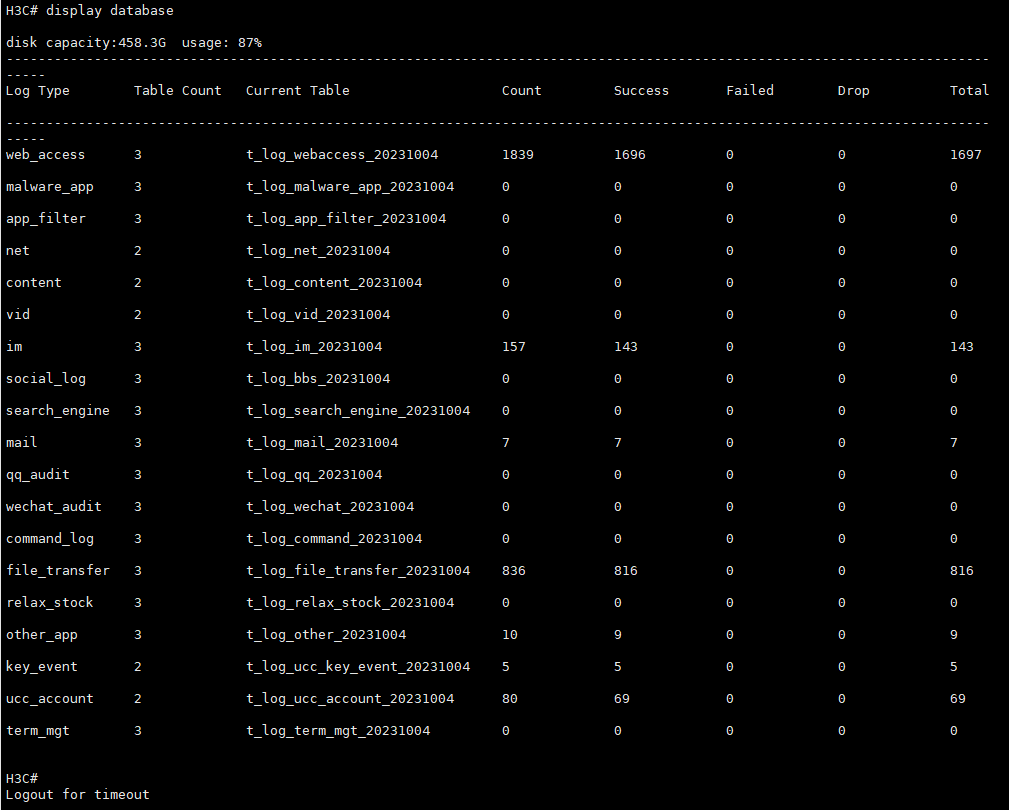
Task: Select the qq_audit log type
Action: click(37, 475)
